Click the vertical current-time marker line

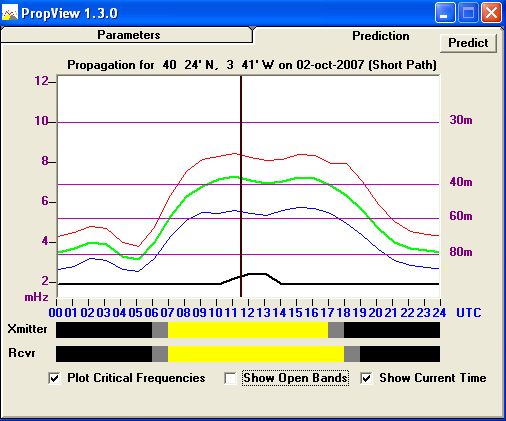[241, 187]
